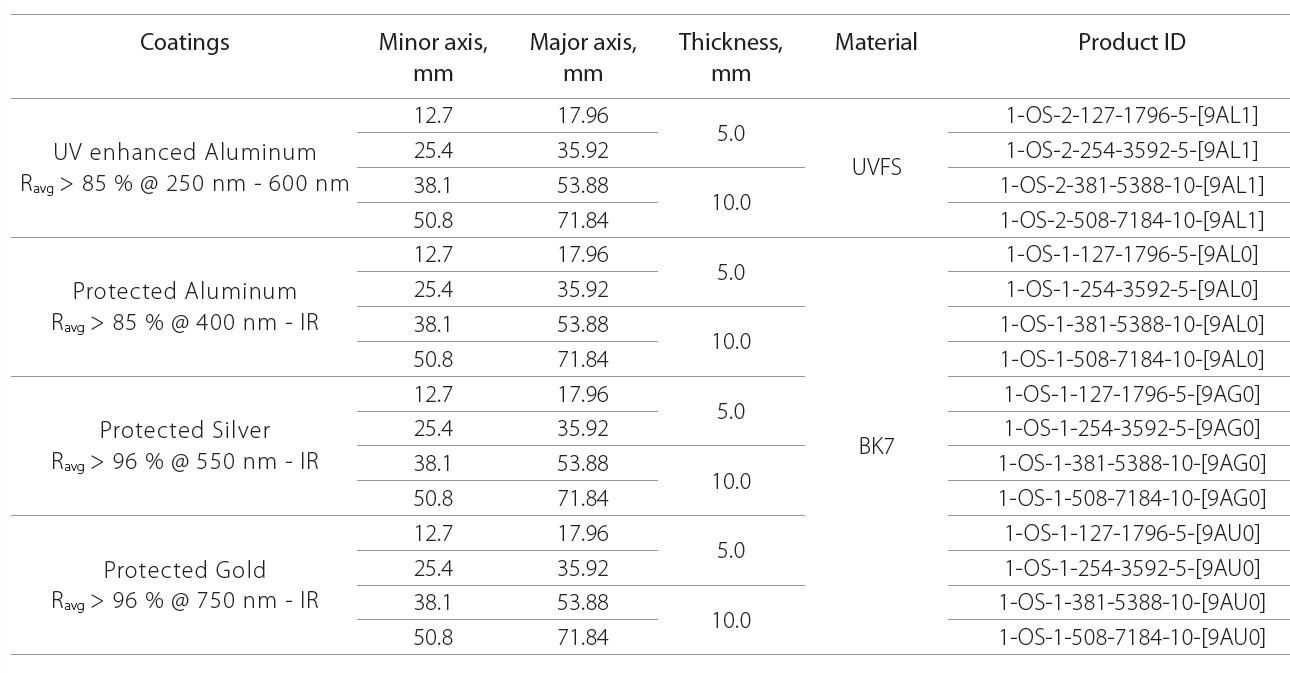The image size is (1290, 673).
Task: Click product ID 1-OS-2-127-1796-5-[9AL1]
Action: [x=1131, y=115]
